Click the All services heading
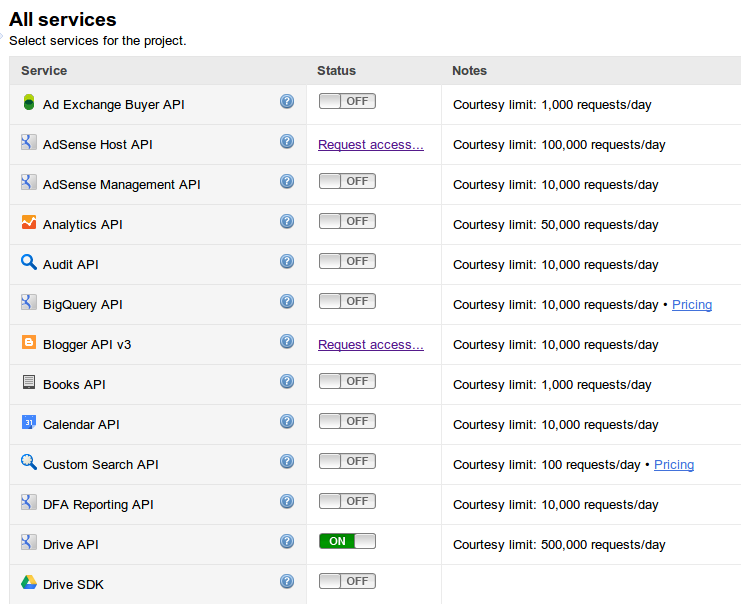This screenshot has width=741, height=604. coord(62,20)
